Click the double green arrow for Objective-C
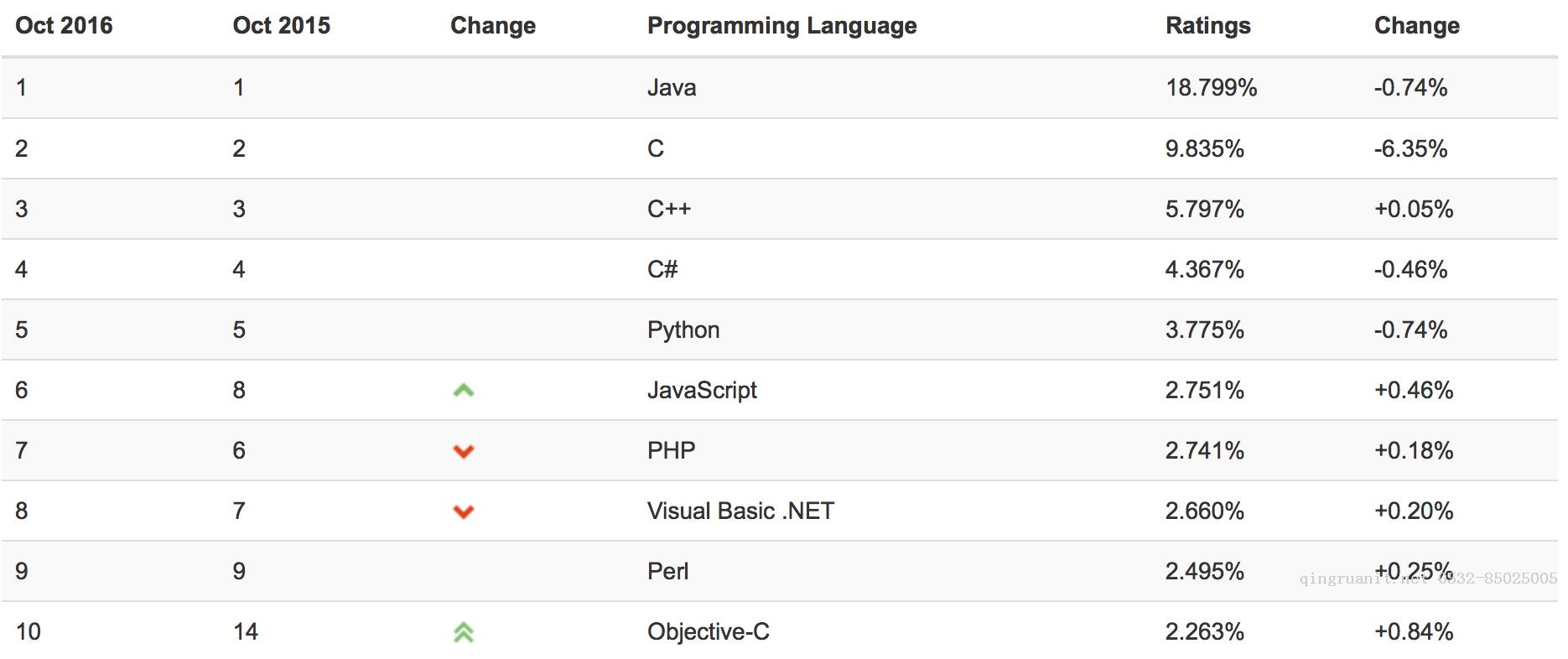 click(x=464, y=632)
